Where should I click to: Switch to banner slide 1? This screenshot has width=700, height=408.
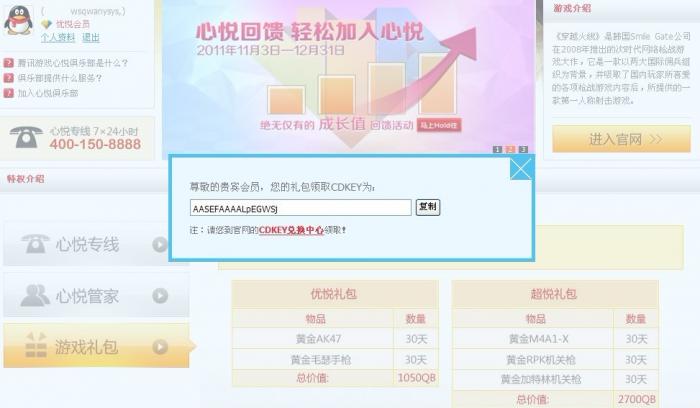(497, 150)
